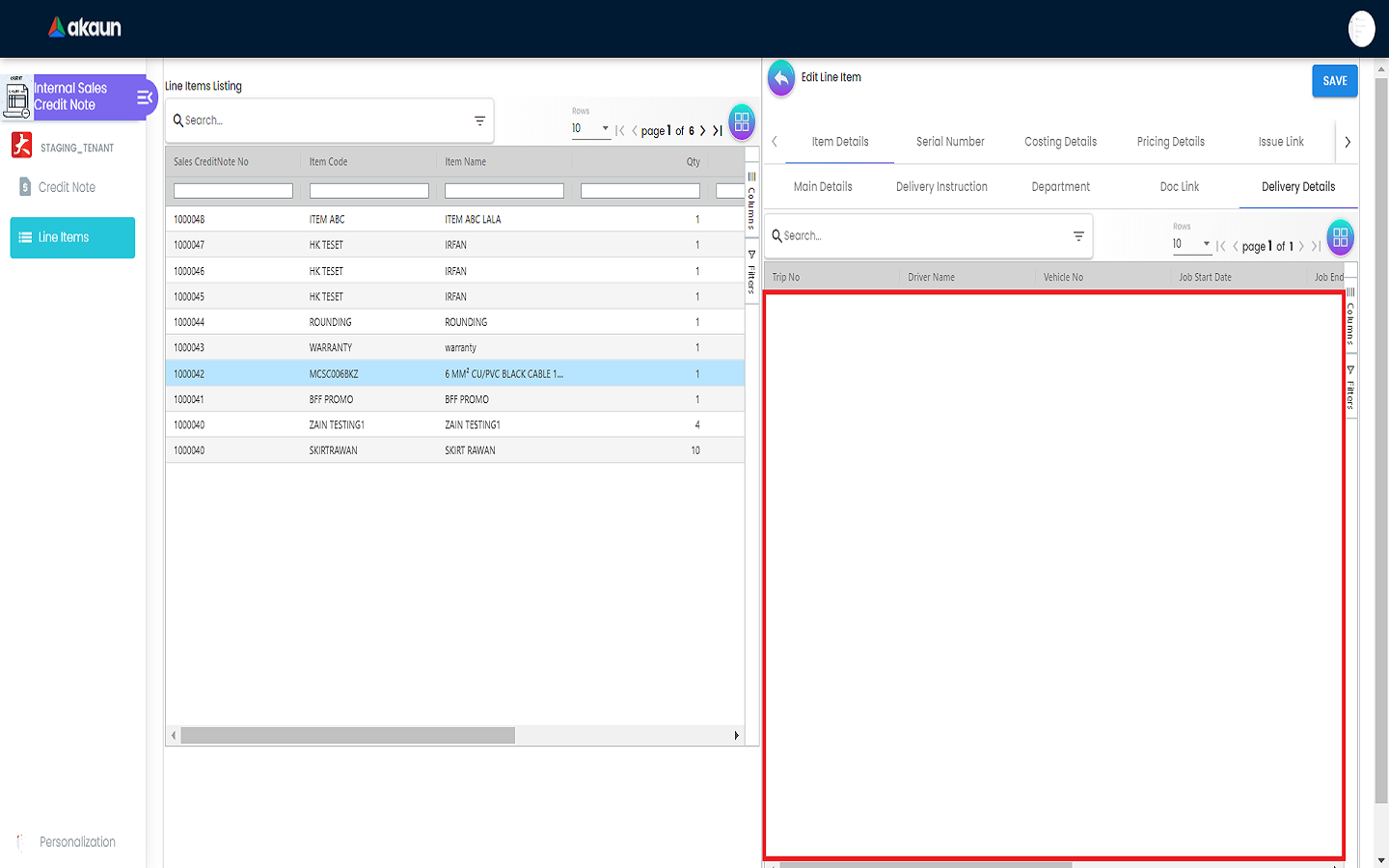Switch to the Serial Number tab
This screenshot has width=1389, height=868.
(949, 142)
